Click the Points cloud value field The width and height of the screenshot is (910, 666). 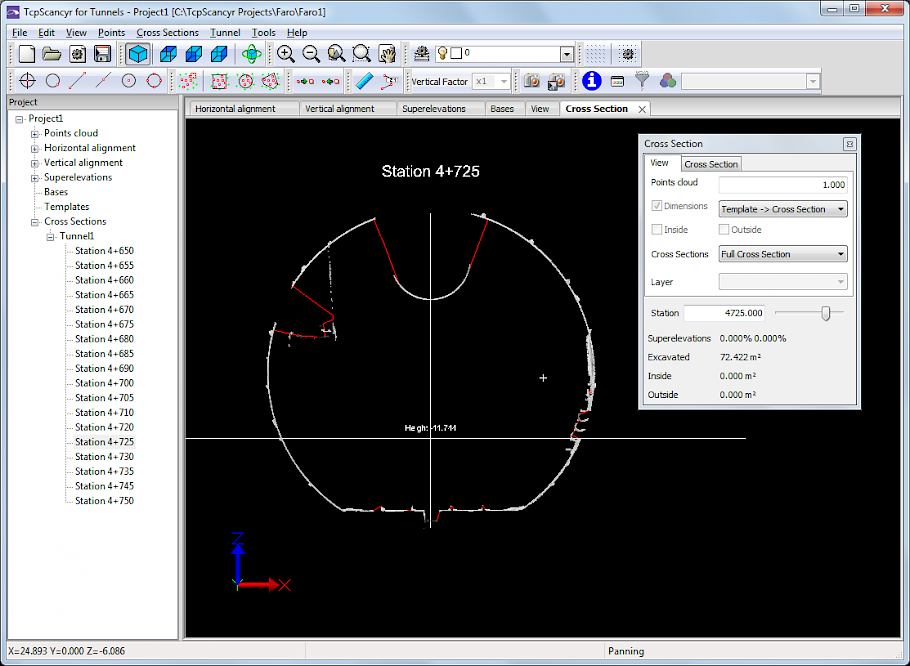pyautogui.click(x=783, y=185)
